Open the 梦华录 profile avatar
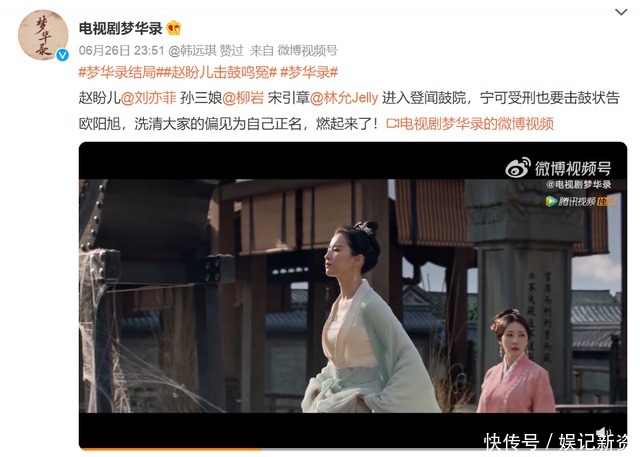This screenshot has height=457, width=640. pos(43,35)
